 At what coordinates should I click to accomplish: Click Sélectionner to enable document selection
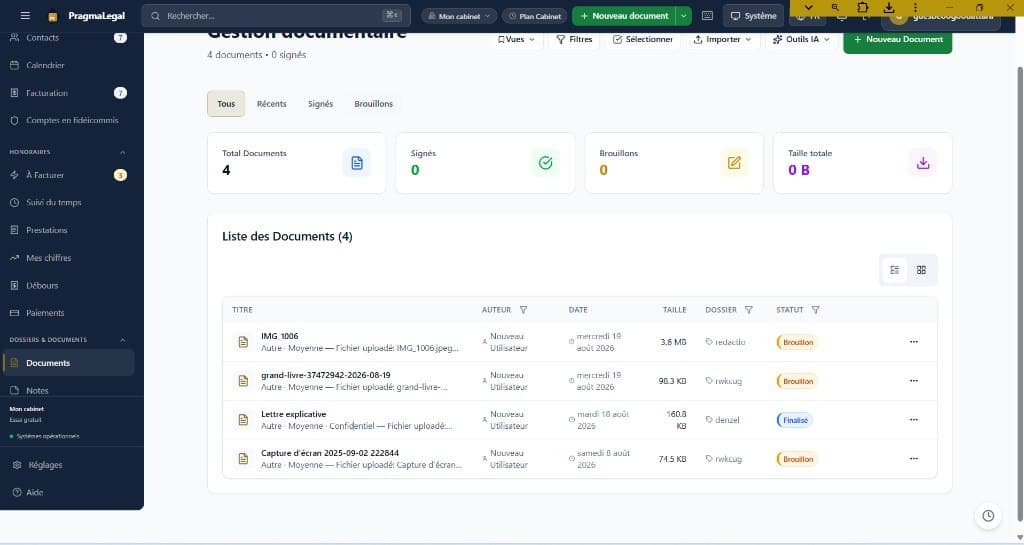coord(643,39)
